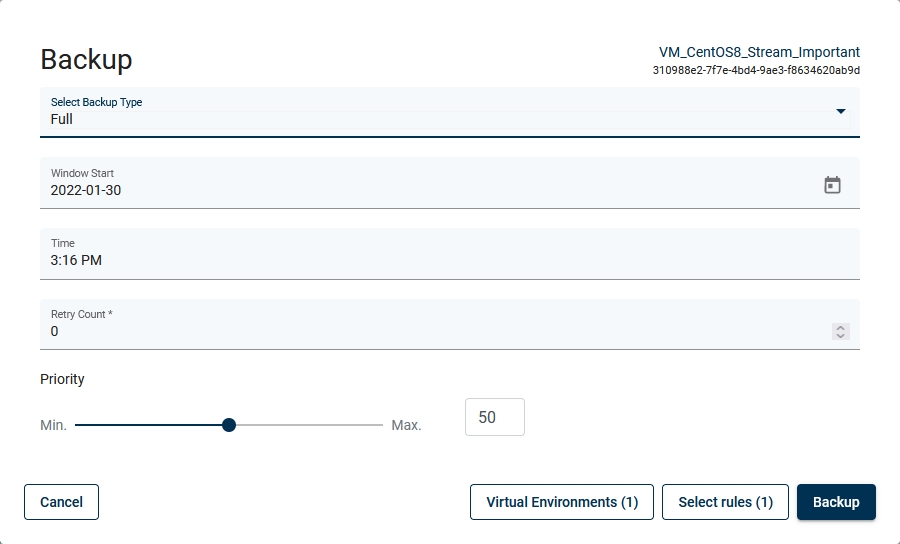
Task: Click the Window Start date 2022-01-30
Action: 86,190
